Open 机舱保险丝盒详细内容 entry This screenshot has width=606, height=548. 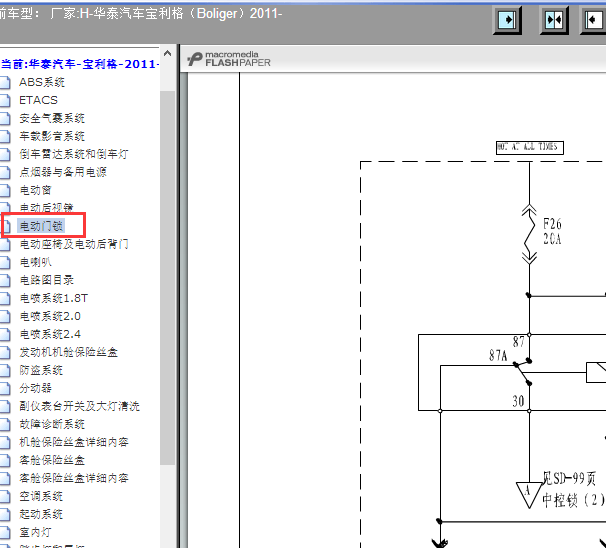(73, 442)
